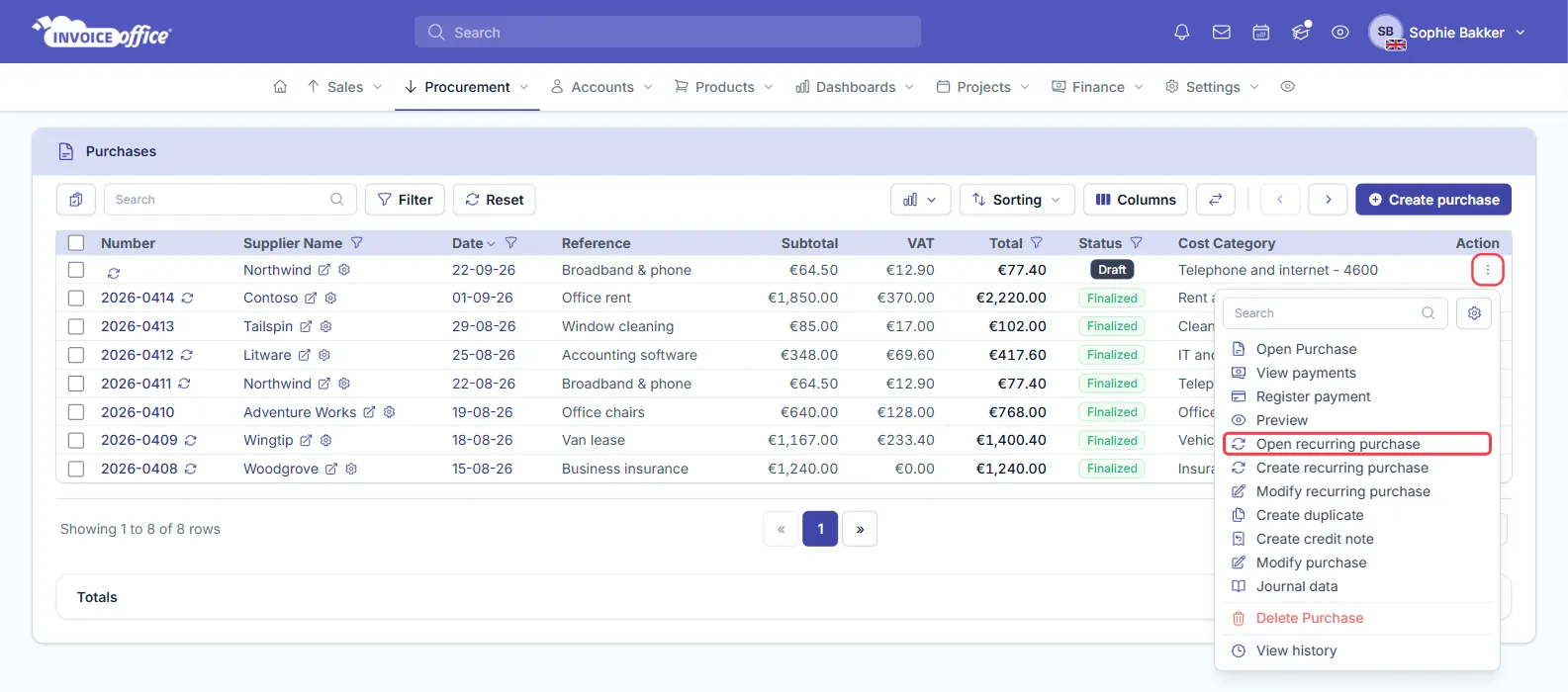The width and height of the screenshot is (1568, 692).
Task: Check the box for the draft Northwind row
Action: [x=76, y=270]
